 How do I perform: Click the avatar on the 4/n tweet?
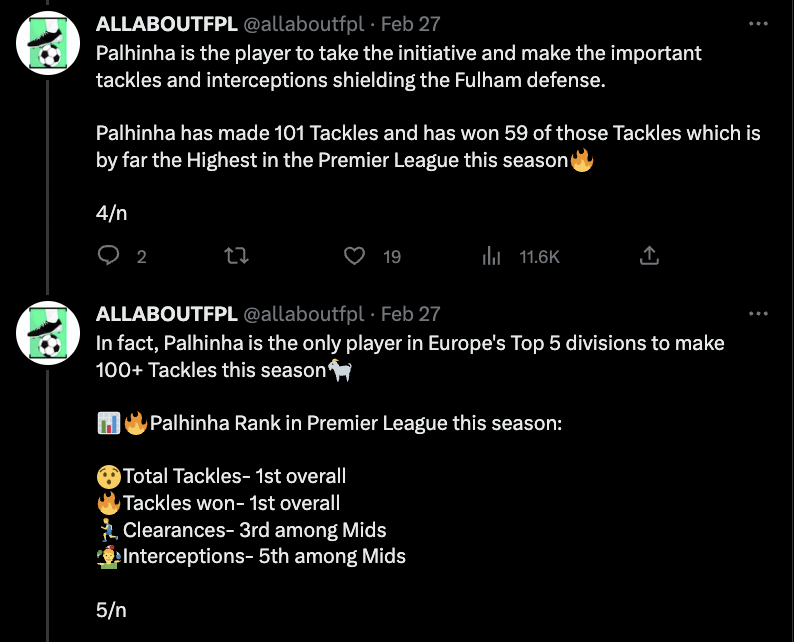click(x=49, y=41)
